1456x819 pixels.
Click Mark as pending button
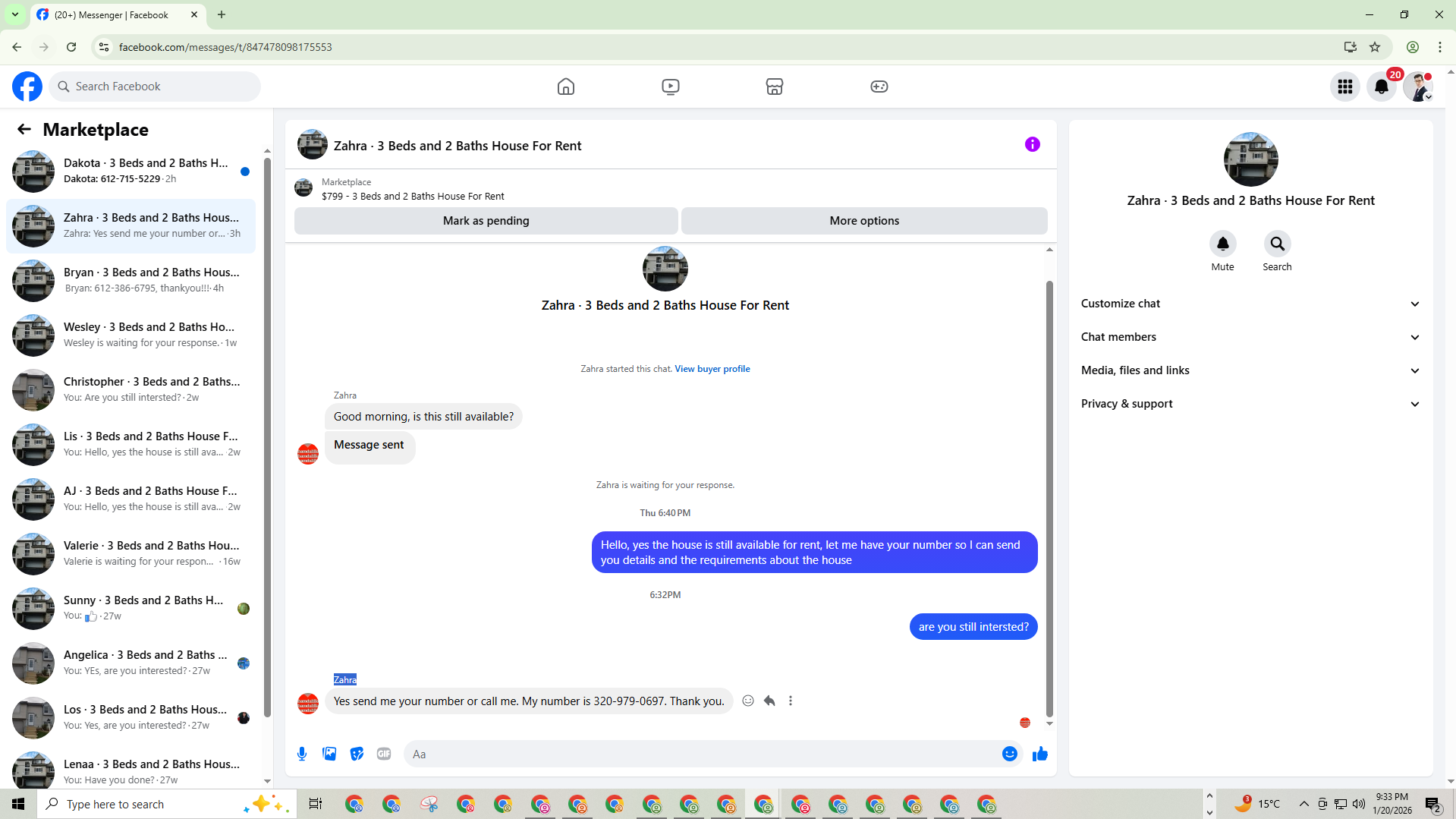coord(486,221)
